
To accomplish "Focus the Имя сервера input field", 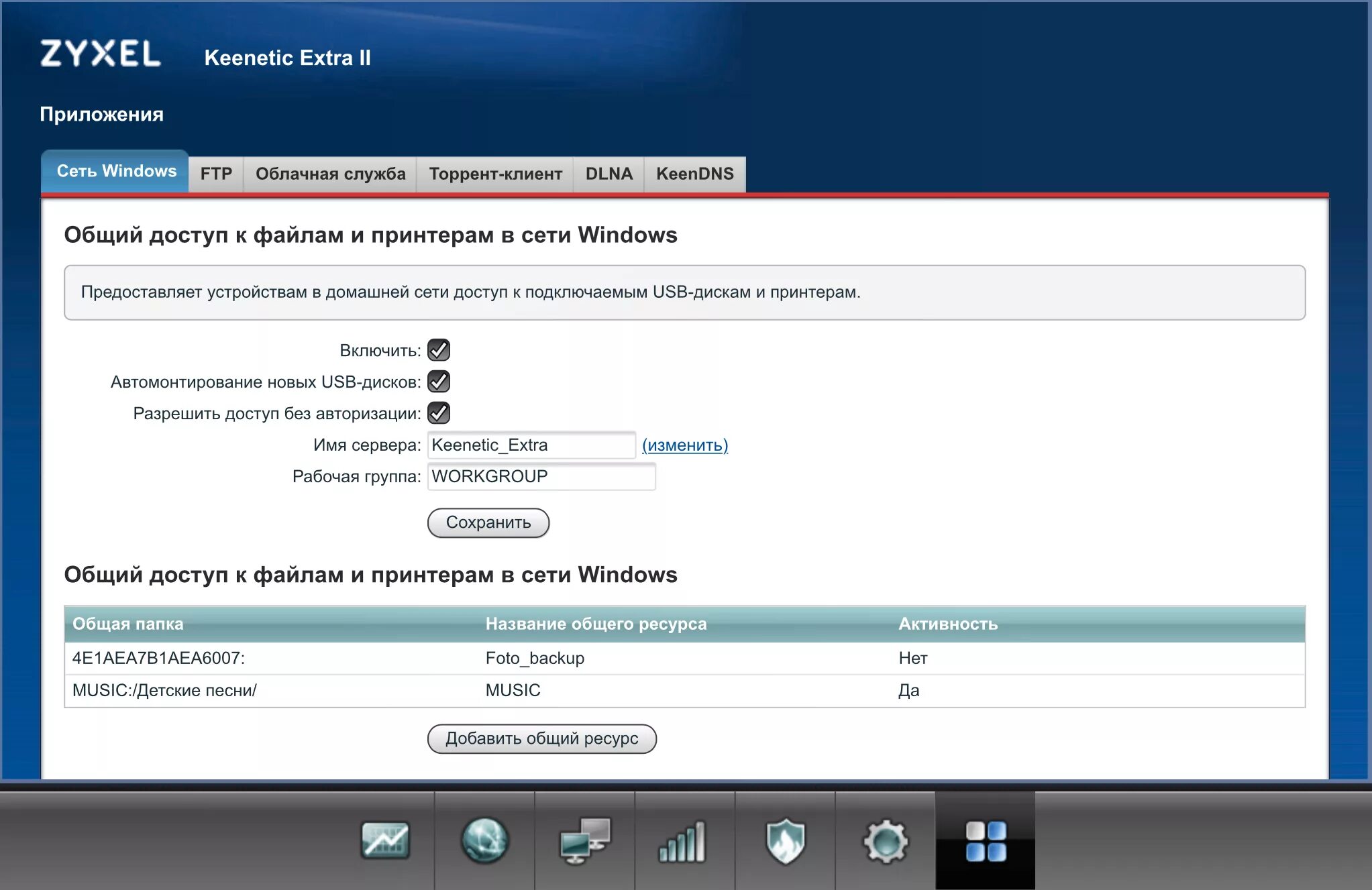I will coord(531,445).
